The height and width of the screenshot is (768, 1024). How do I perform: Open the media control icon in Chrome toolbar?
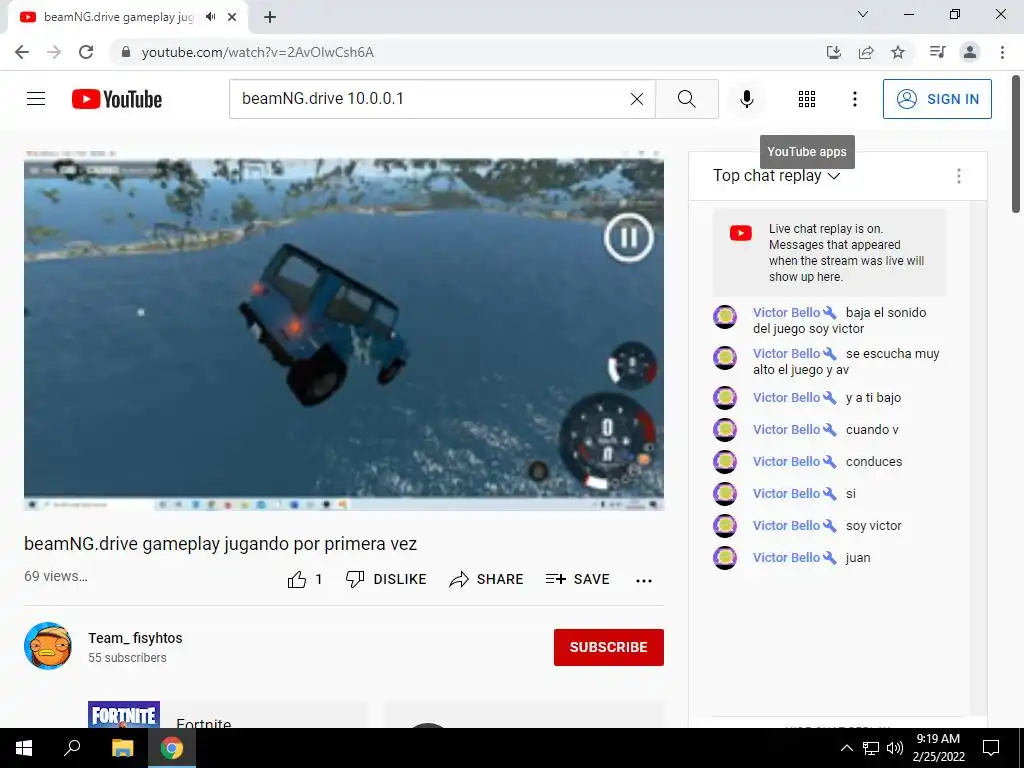pyautogui.click(x=938, y=52)
